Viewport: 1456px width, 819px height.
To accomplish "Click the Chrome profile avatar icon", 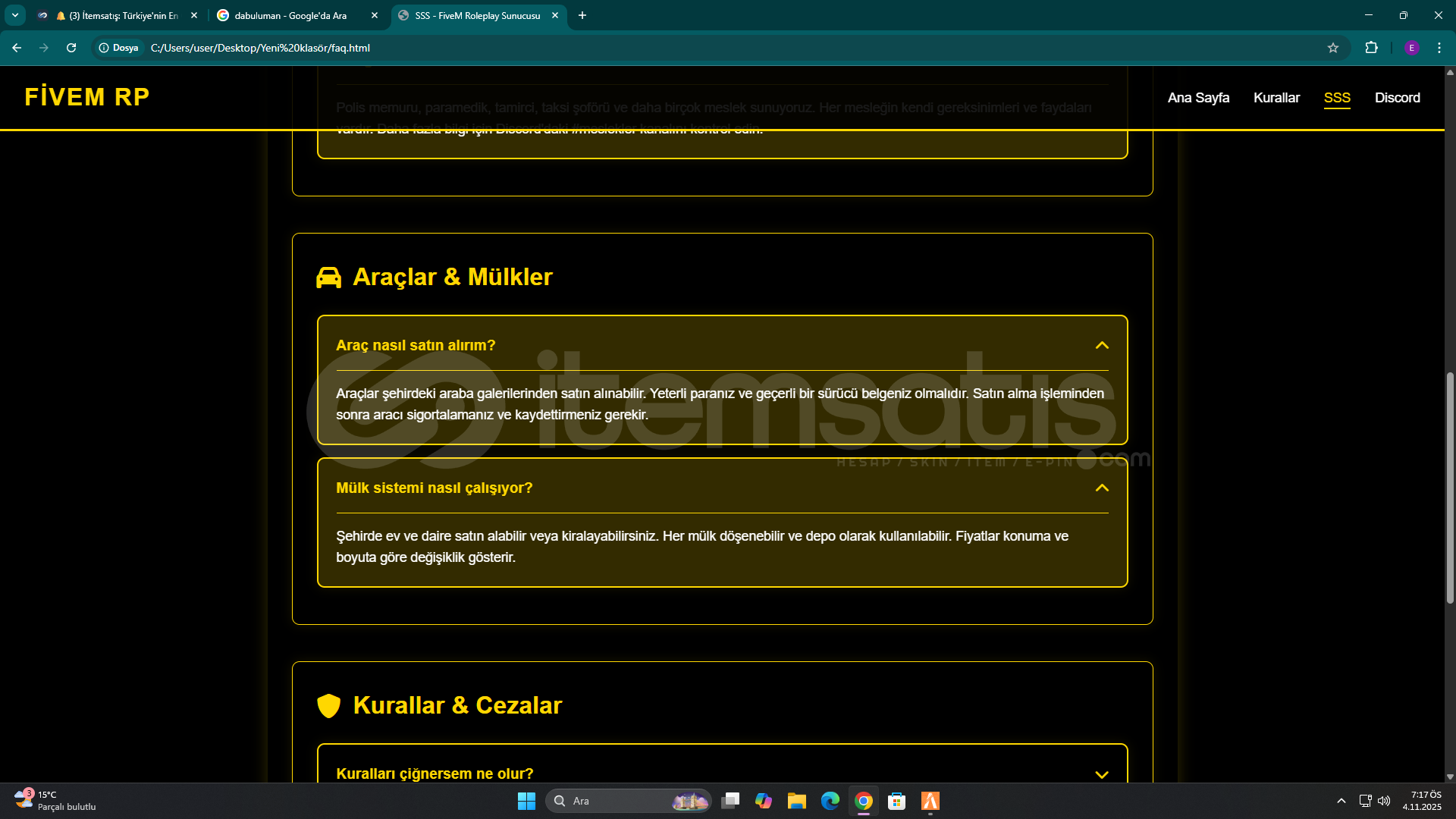I will [x=1411, y=48].
